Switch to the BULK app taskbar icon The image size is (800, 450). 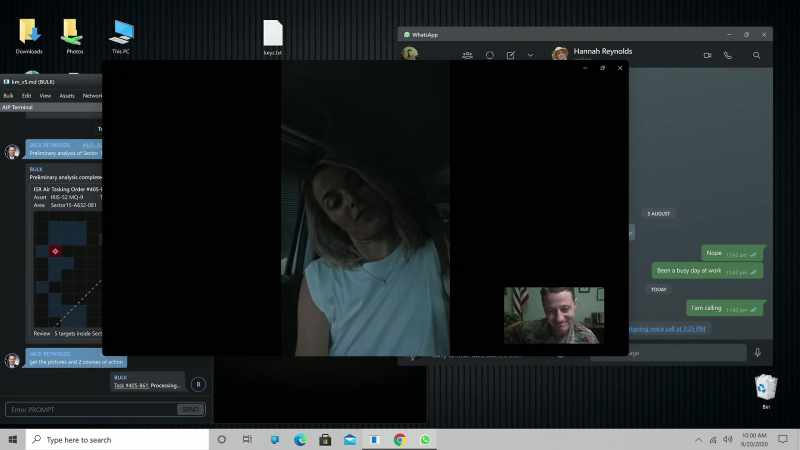click(375, 439)
